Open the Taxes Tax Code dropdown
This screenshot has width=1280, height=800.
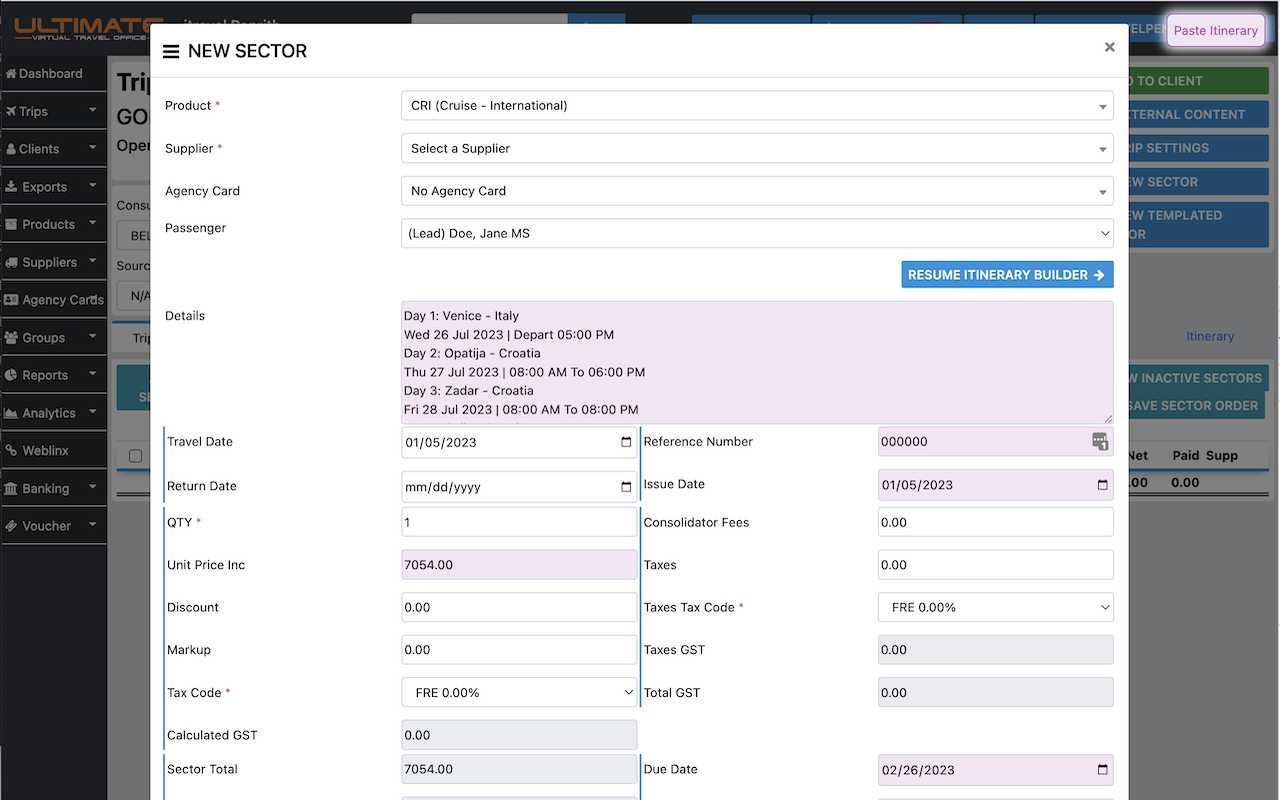[995, 608]
